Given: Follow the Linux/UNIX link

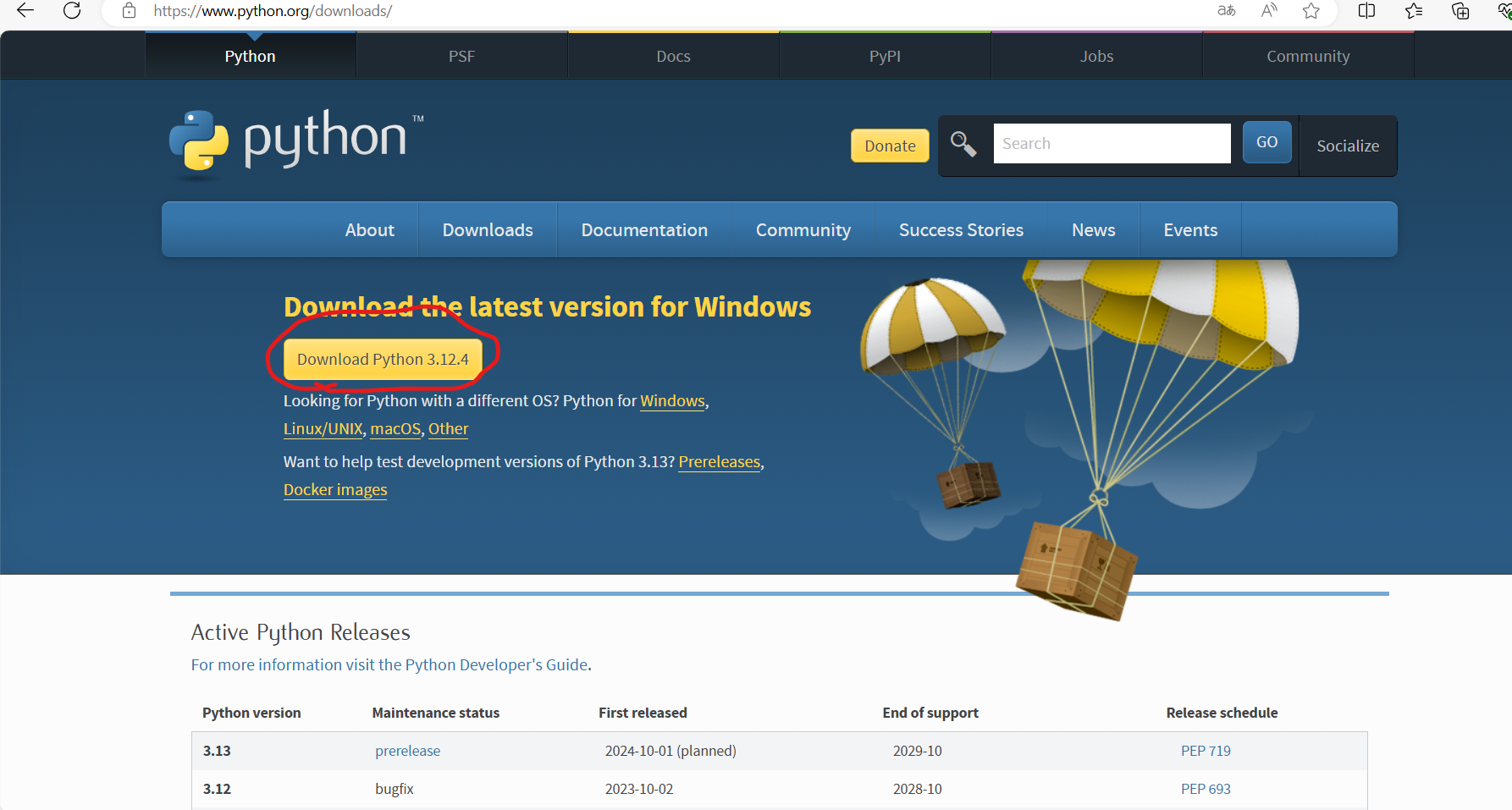Looking at the screenshot, I should (x=323, y=429).
